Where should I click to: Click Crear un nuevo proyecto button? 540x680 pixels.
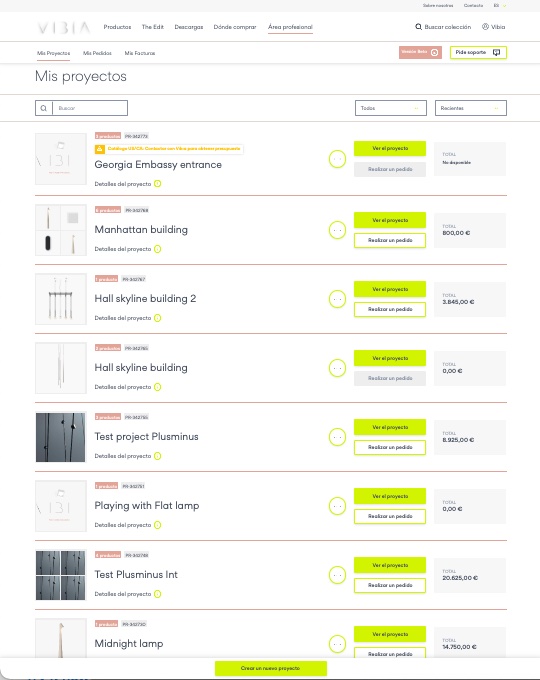pyautogui.click(x=271, y=668)
